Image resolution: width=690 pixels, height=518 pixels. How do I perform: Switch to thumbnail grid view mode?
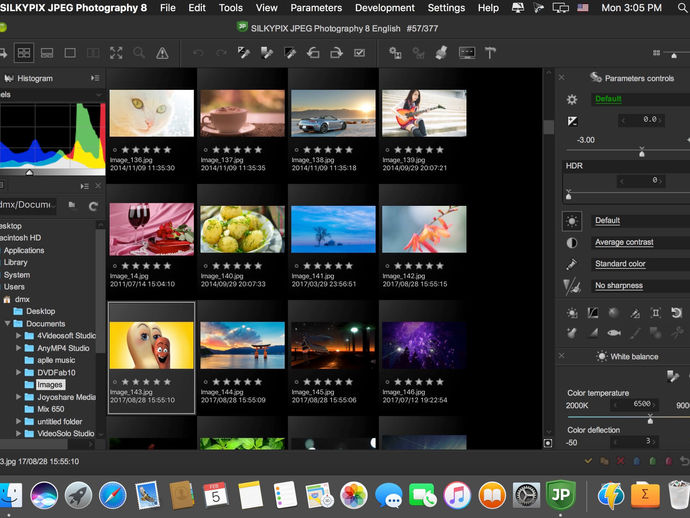pyautogui.click(x=25, y=52)
